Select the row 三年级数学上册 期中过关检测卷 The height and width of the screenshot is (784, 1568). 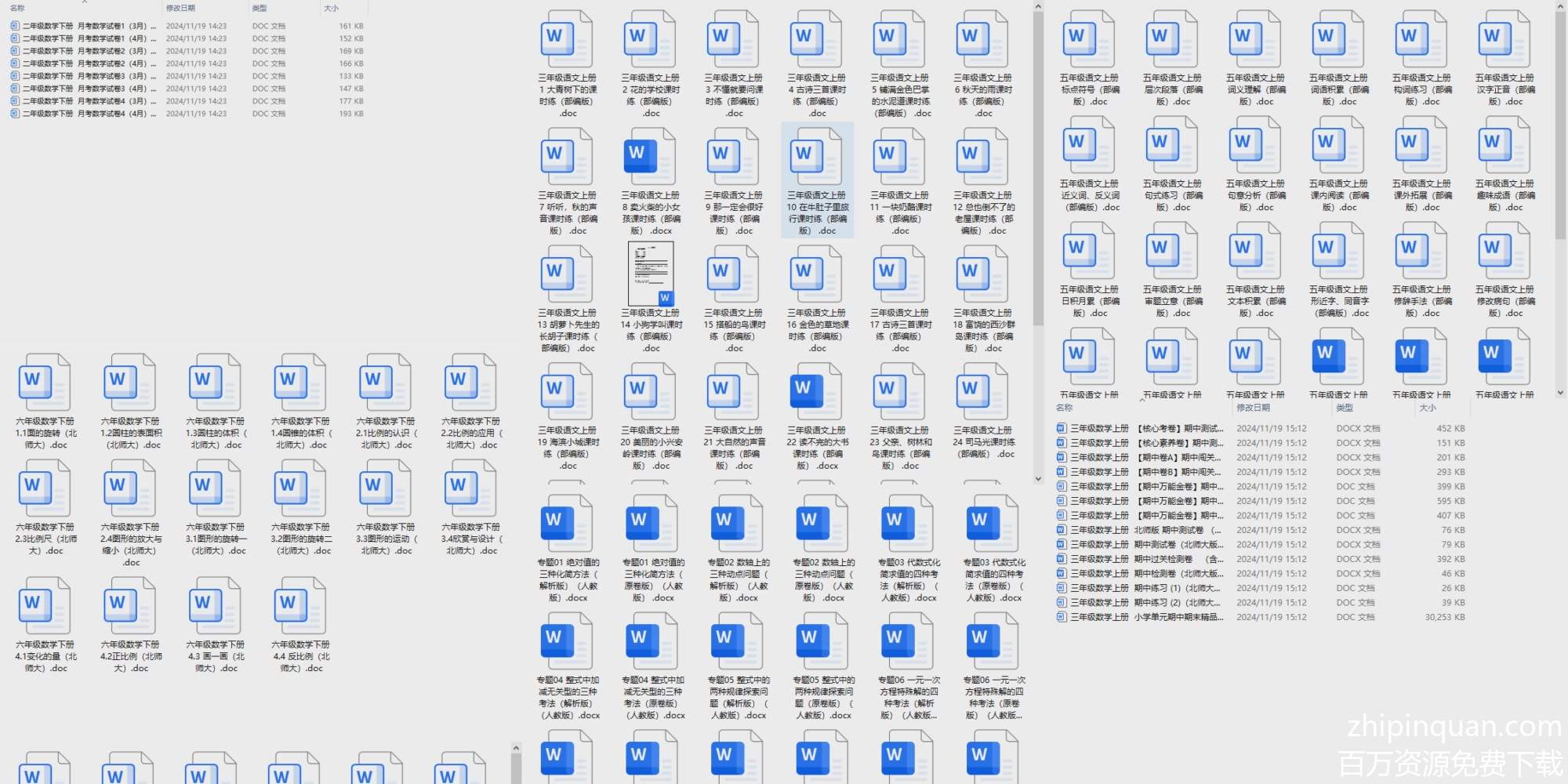coord(1261,559)
